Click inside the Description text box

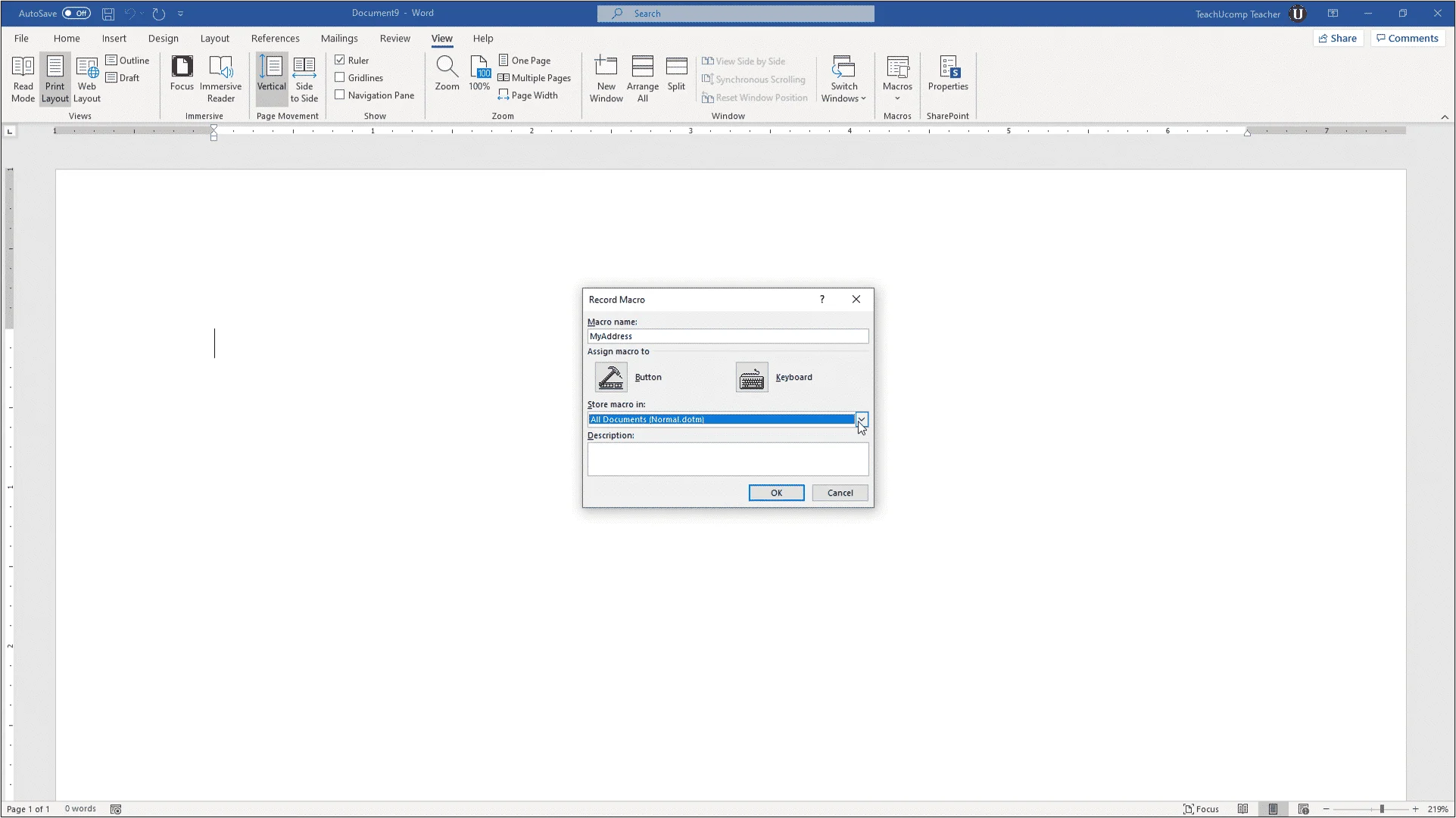[727, 459]
